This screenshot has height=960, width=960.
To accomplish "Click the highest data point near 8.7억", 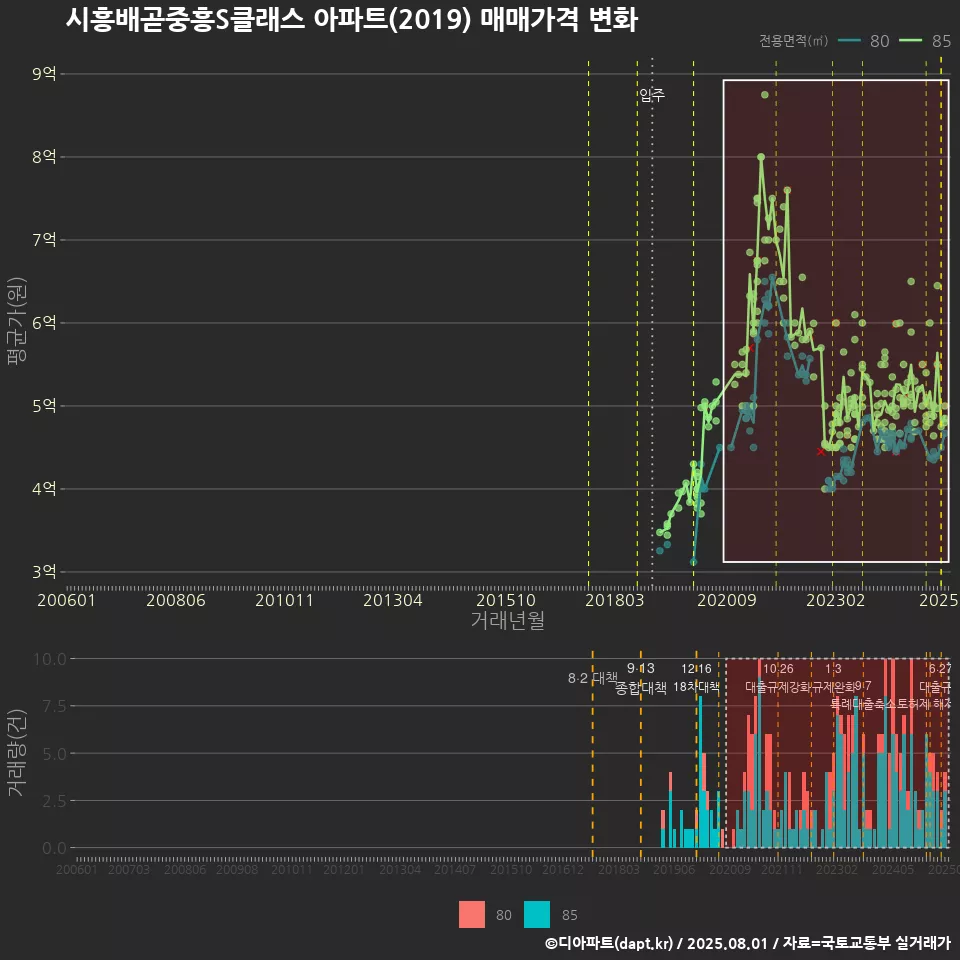I will (765, 95).
